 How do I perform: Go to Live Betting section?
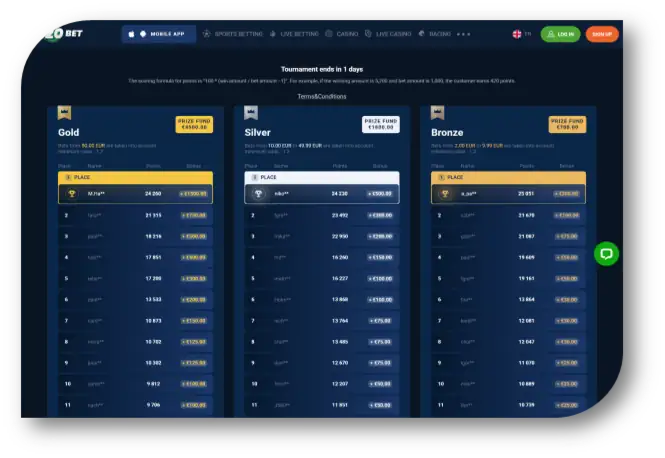[x=294, y=34]
